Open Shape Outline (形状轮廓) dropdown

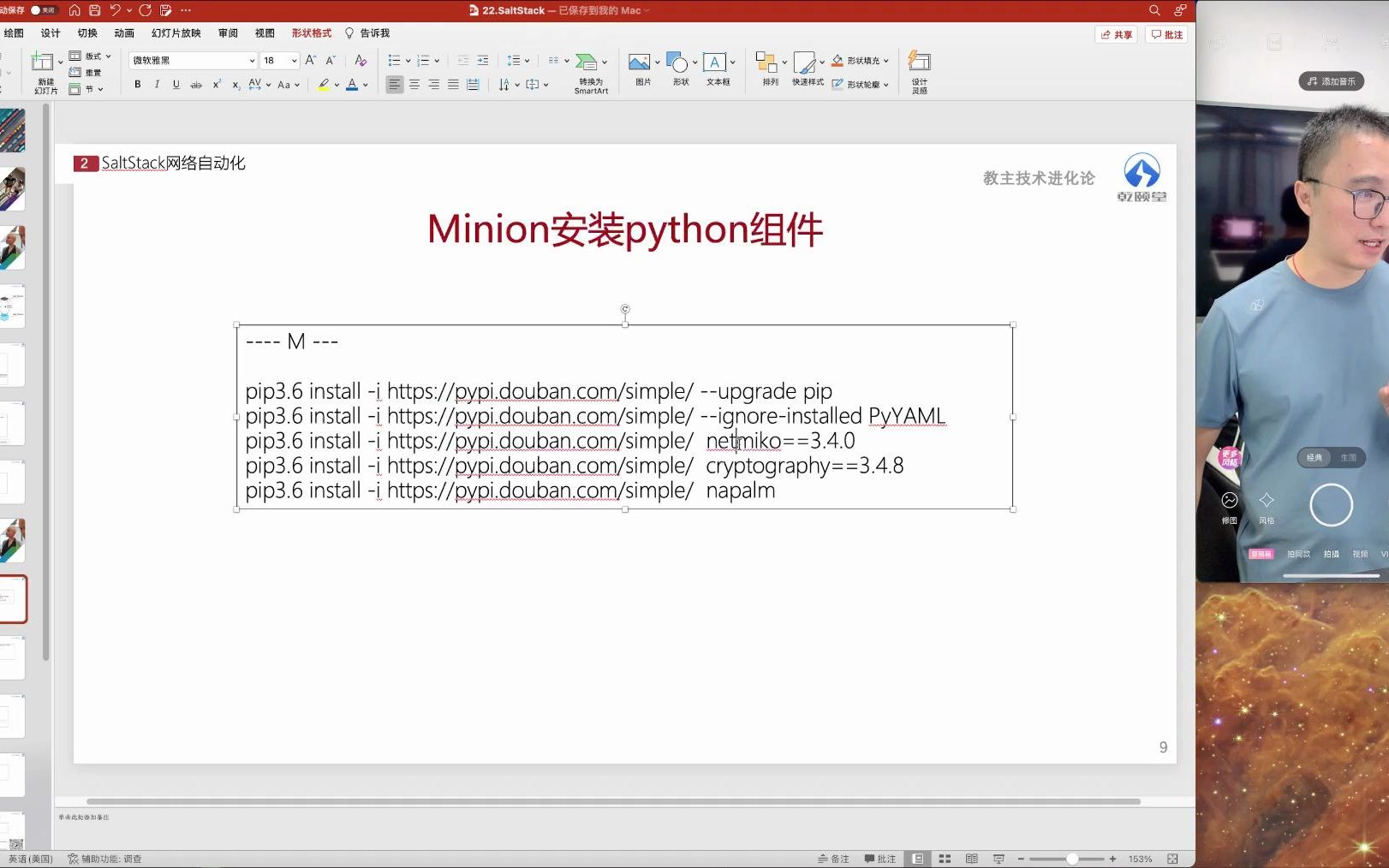coord(860,85)
